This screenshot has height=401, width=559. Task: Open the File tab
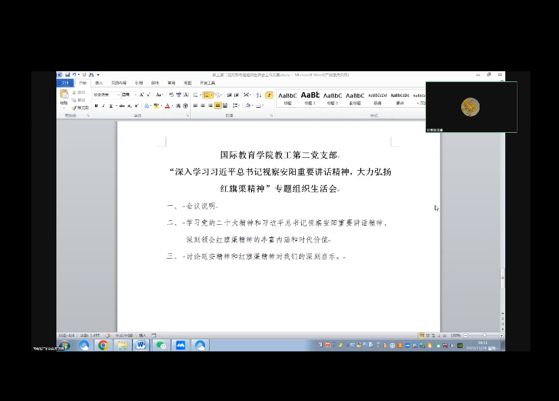(65, 83)
